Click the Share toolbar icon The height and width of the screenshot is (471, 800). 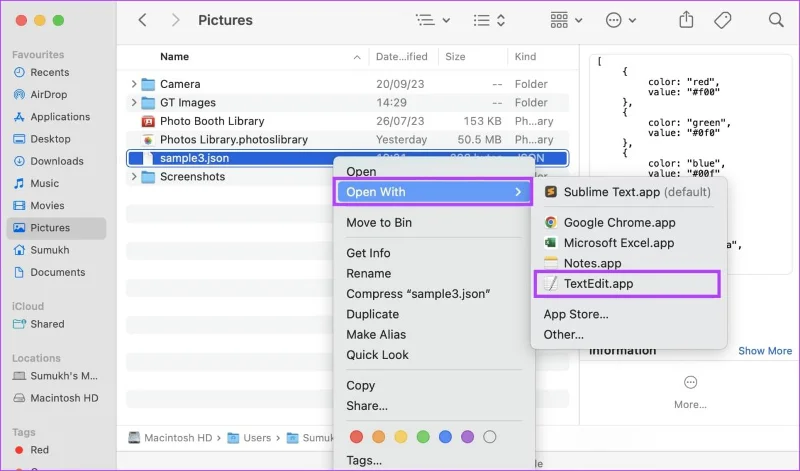pyautogui.click(x=686, y=20)
